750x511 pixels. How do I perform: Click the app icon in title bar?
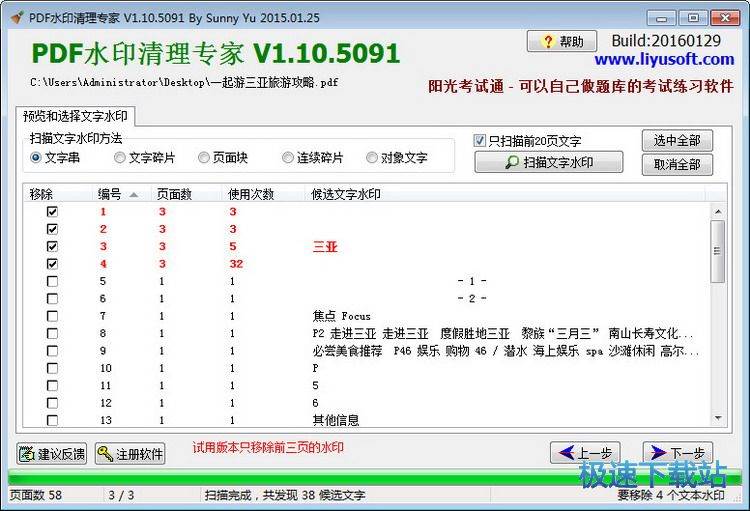click(x=15, y=17)
